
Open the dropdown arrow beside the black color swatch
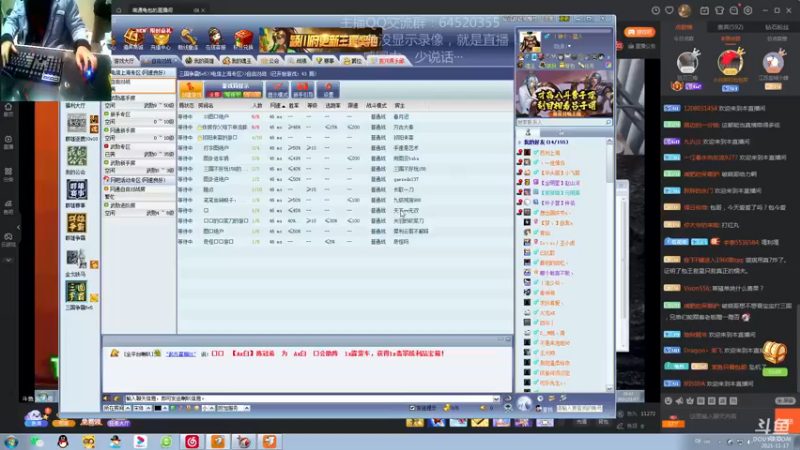[x=165, y=408]
